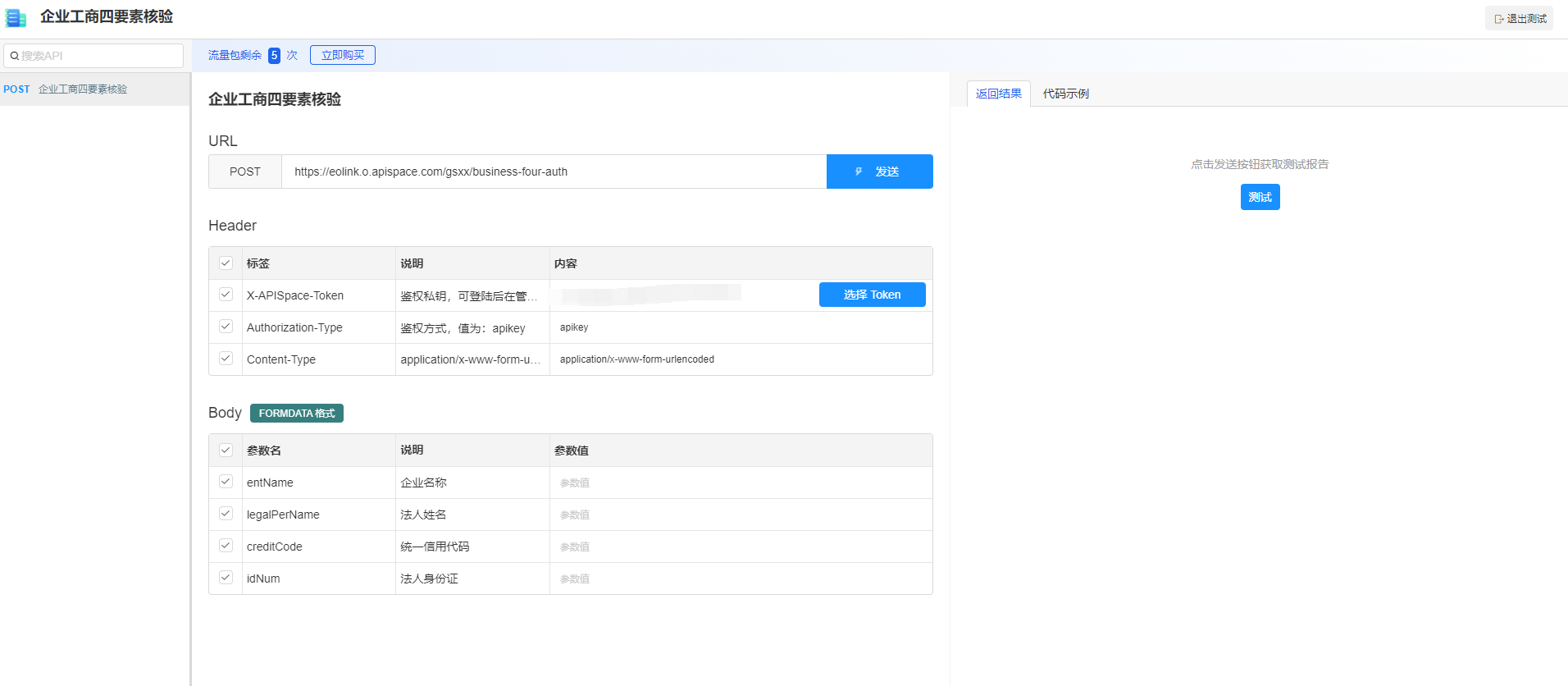Uncheck the Content-Type header checkbox
Screen dimensions: 1568x686
click(x=226, y=359)
